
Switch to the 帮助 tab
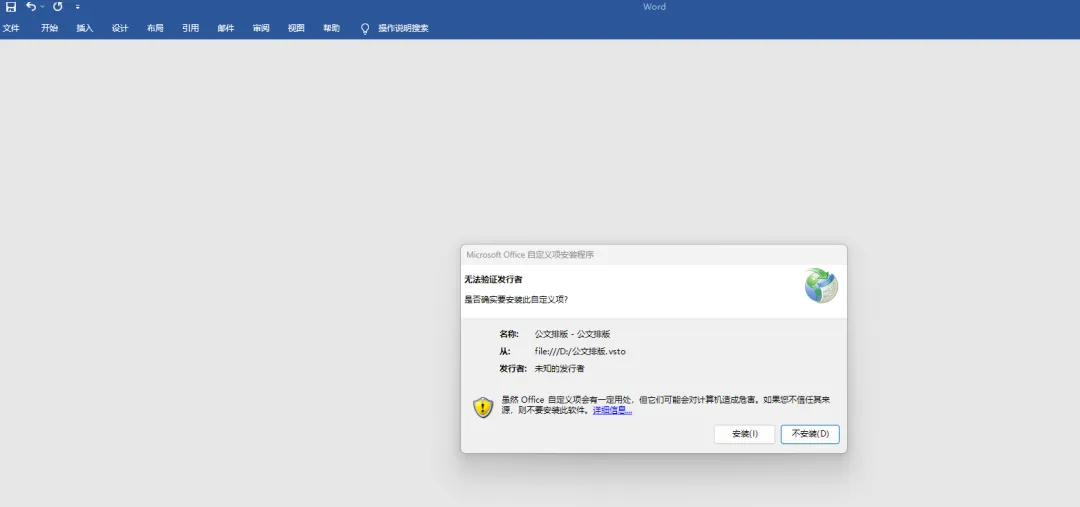[331, 28]
